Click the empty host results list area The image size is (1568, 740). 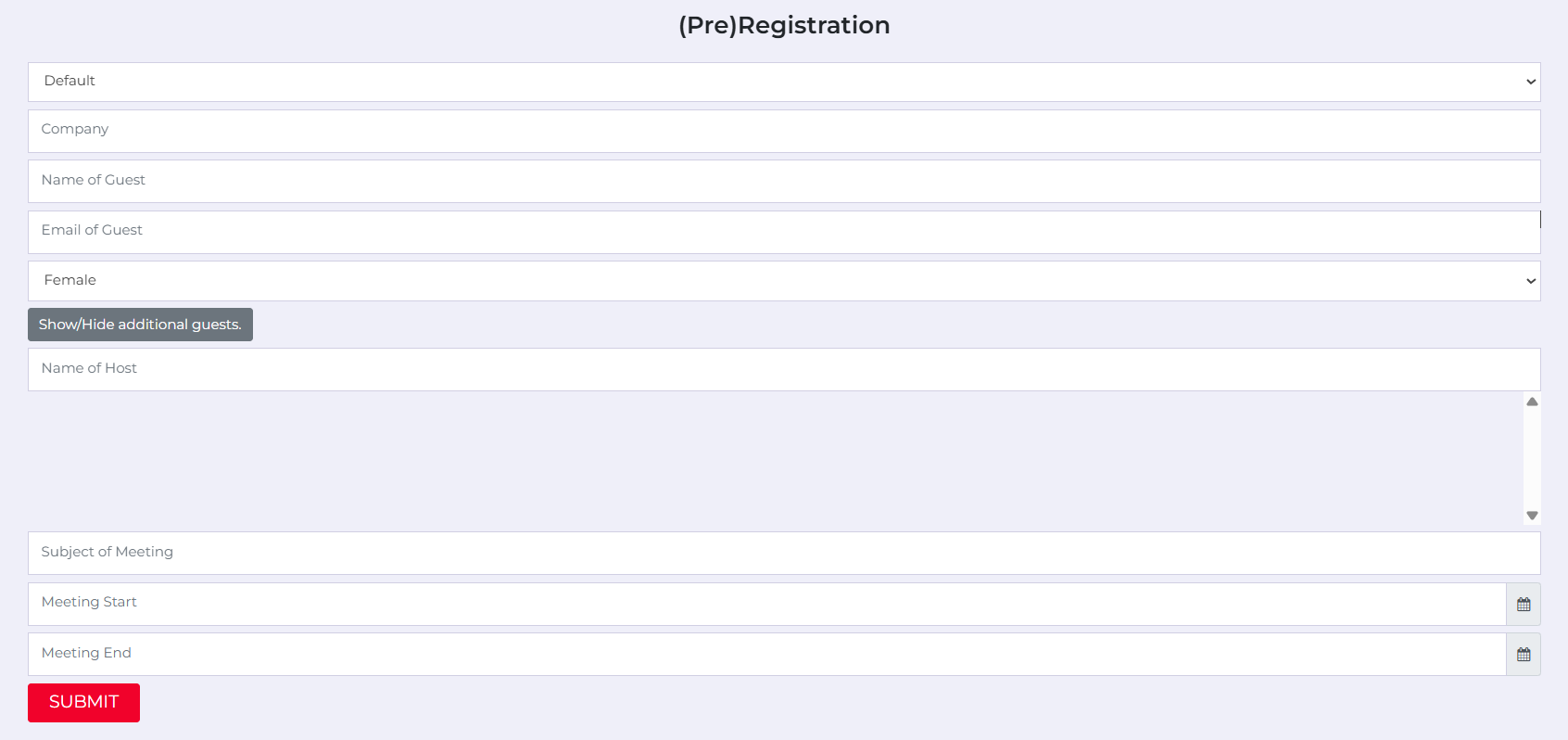coord(776,459)
